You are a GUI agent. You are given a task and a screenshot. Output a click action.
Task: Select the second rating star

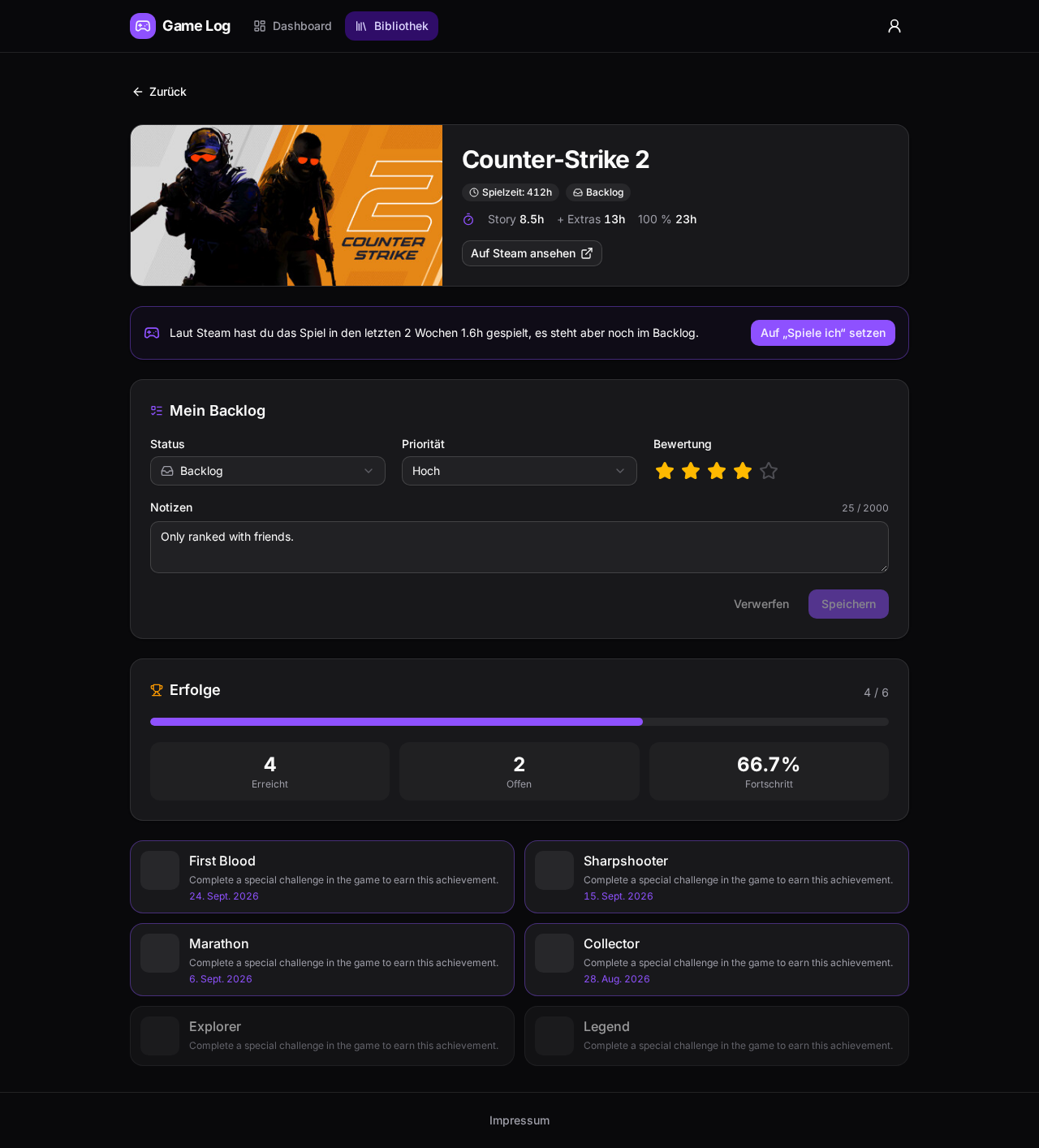(x=691, y=471)
